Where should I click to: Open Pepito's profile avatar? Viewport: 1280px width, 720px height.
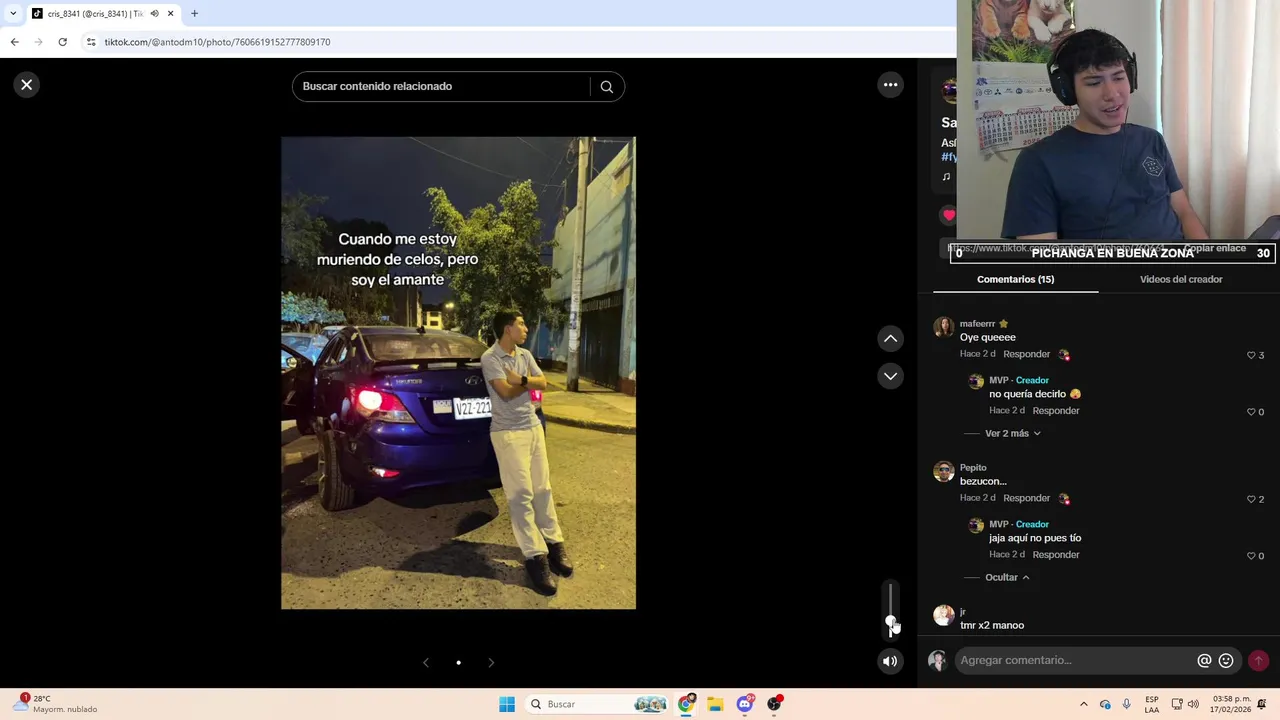point(943,472)
